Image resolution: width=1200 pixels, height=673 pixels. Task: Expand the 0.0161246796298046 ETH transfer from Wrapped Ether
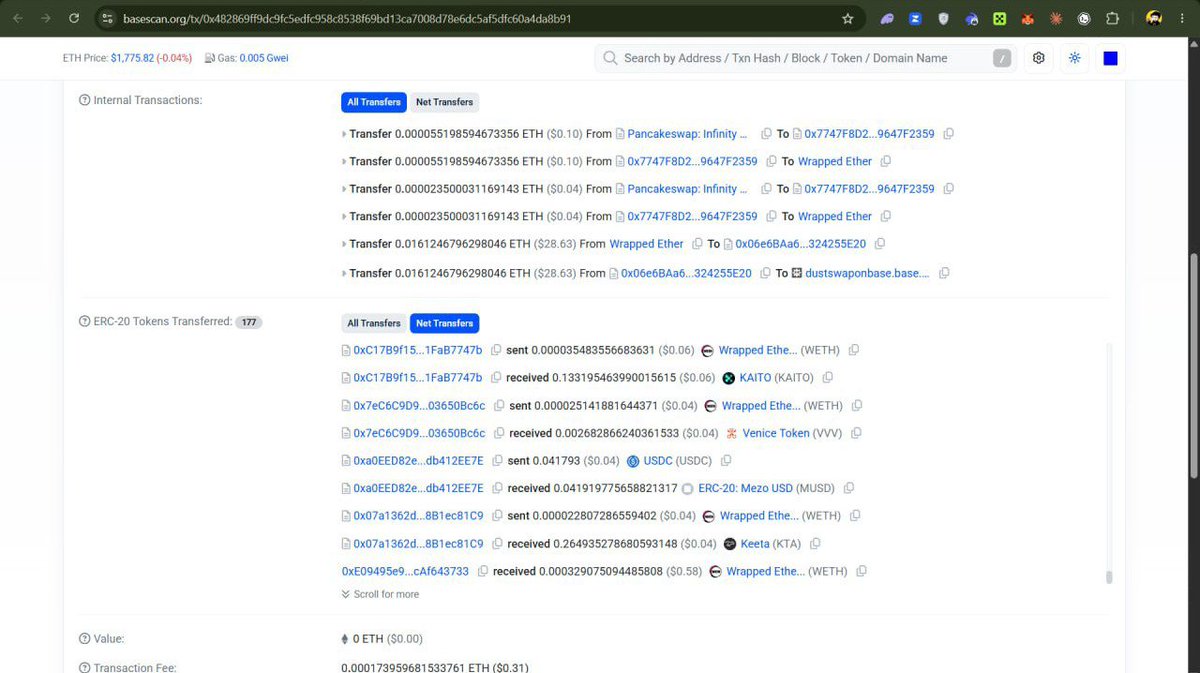(344, 244)
